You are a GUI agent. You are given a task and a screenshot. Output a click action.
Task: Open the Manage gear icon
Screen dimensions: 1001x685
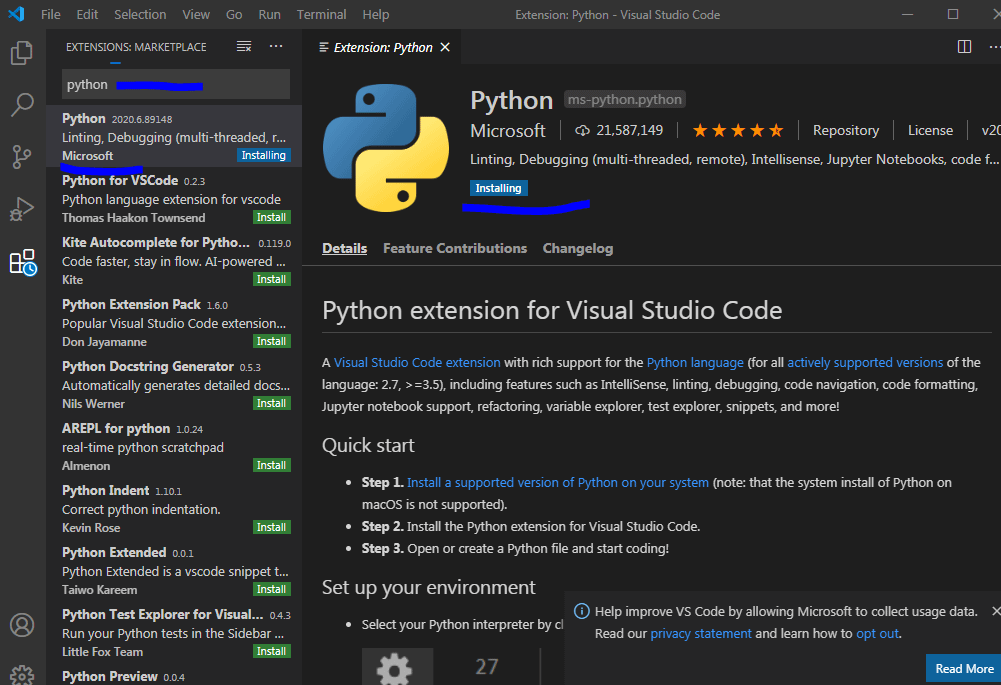point(22,675)
